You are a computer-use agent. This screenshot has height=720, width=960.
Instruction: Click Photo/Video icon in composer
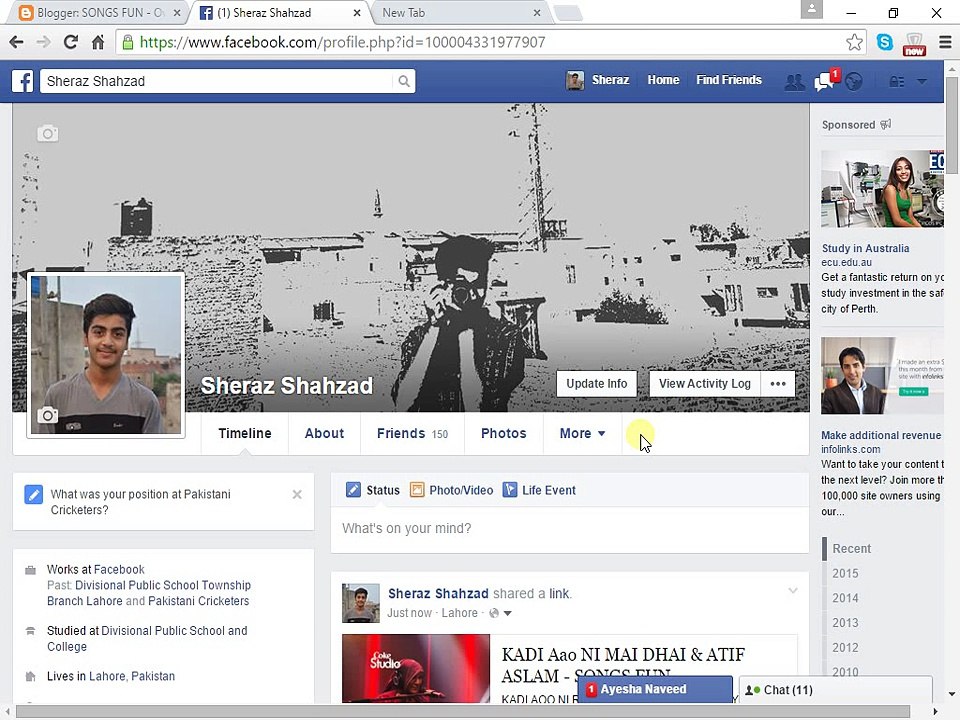(x=417, y=490)
